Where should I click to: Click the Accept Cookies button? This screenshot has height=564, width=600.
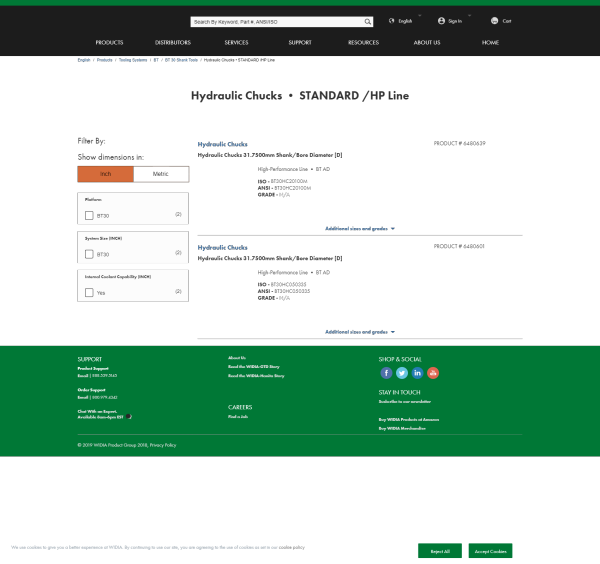pyautogui.click(x=490, y=551)
